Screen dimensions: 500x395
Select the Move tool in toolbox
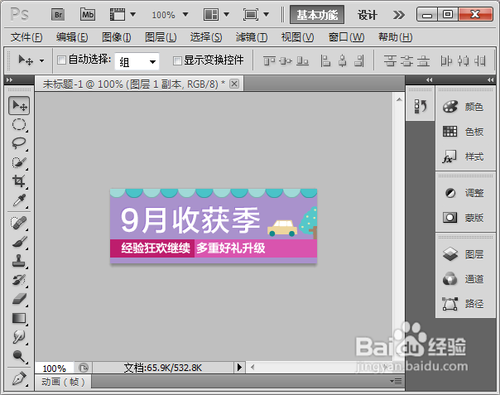click(x=19, y=106)
